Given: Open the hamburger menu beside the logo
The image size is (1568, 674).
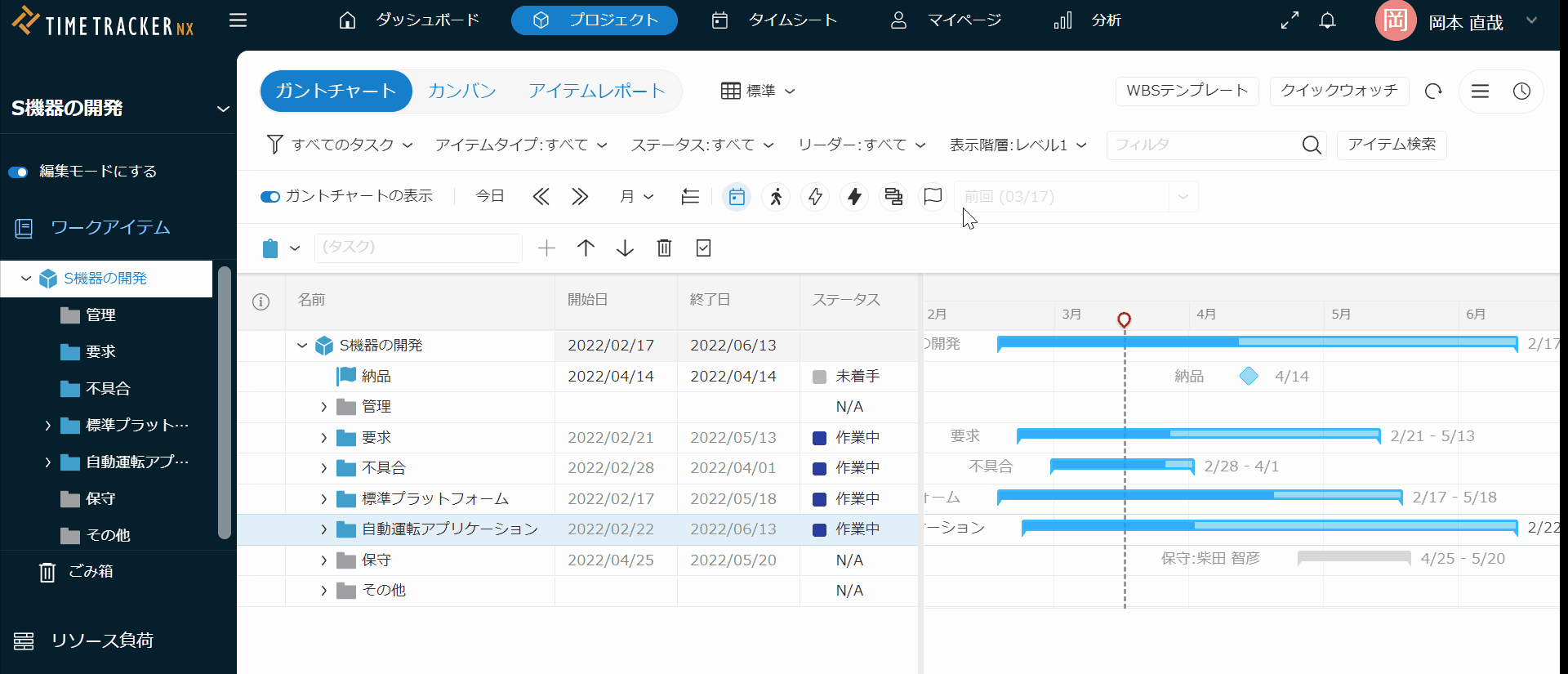Looking at the screenshot, I should (x=238, y=20).
